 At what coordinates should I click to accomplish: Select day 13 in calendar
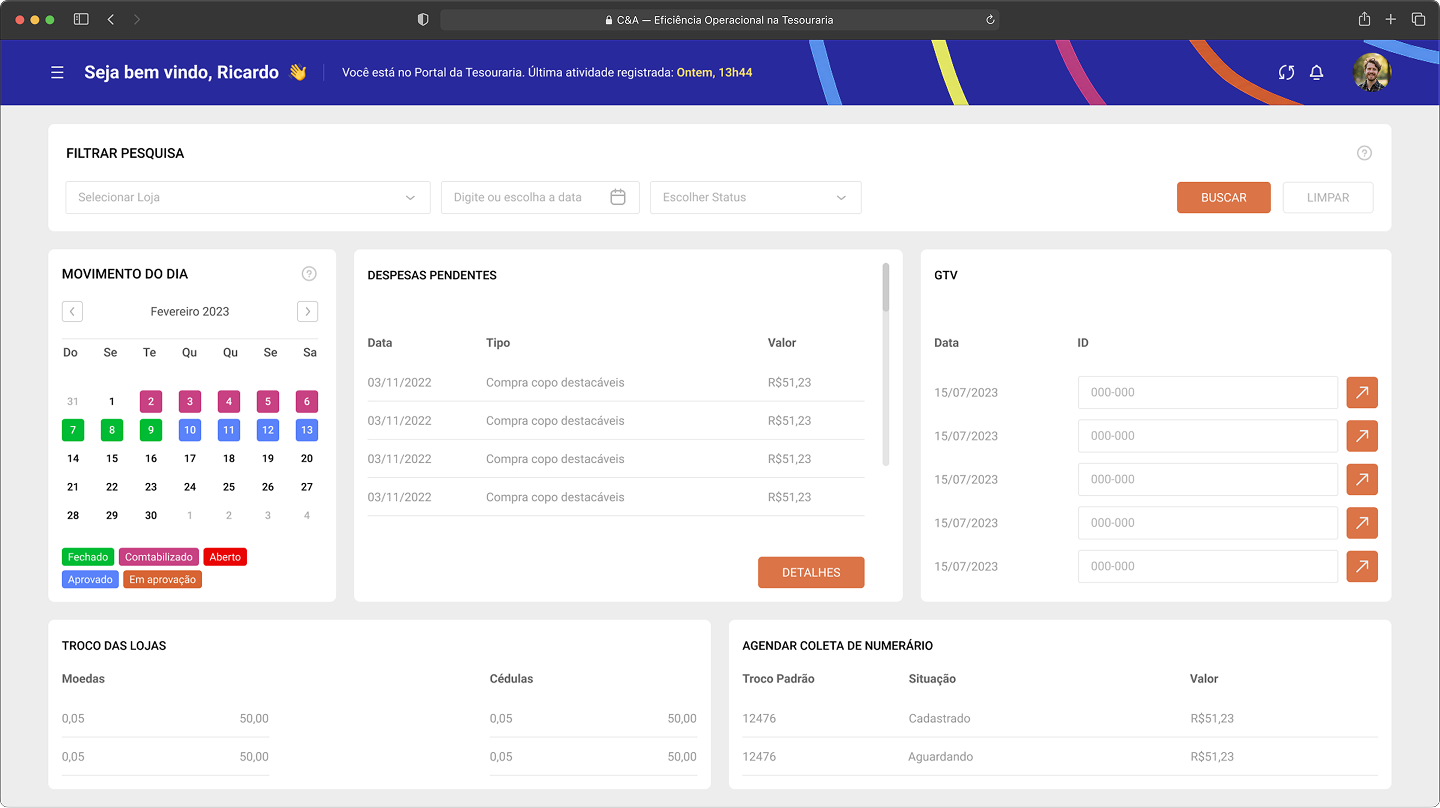click(x=307, y=430)
